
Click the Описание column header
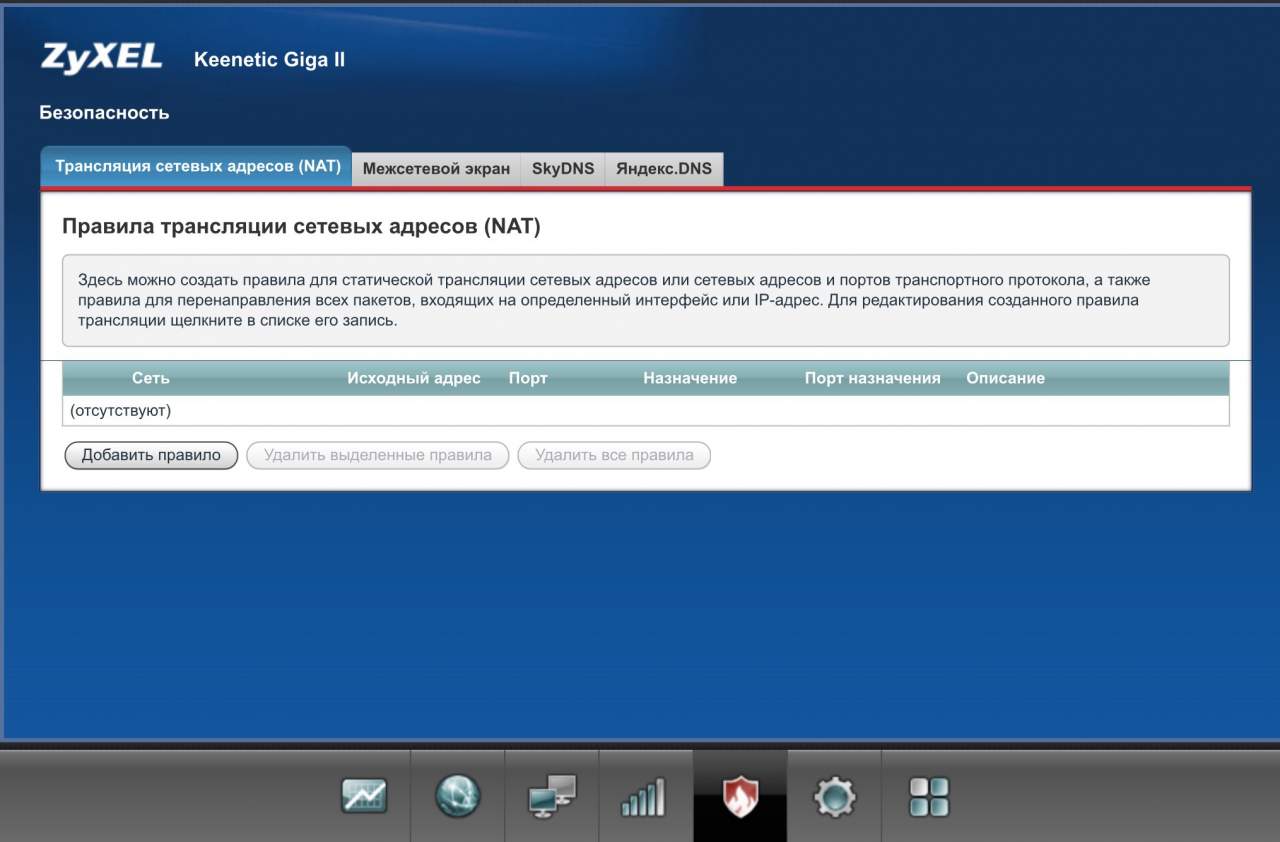coord(1005,378)
